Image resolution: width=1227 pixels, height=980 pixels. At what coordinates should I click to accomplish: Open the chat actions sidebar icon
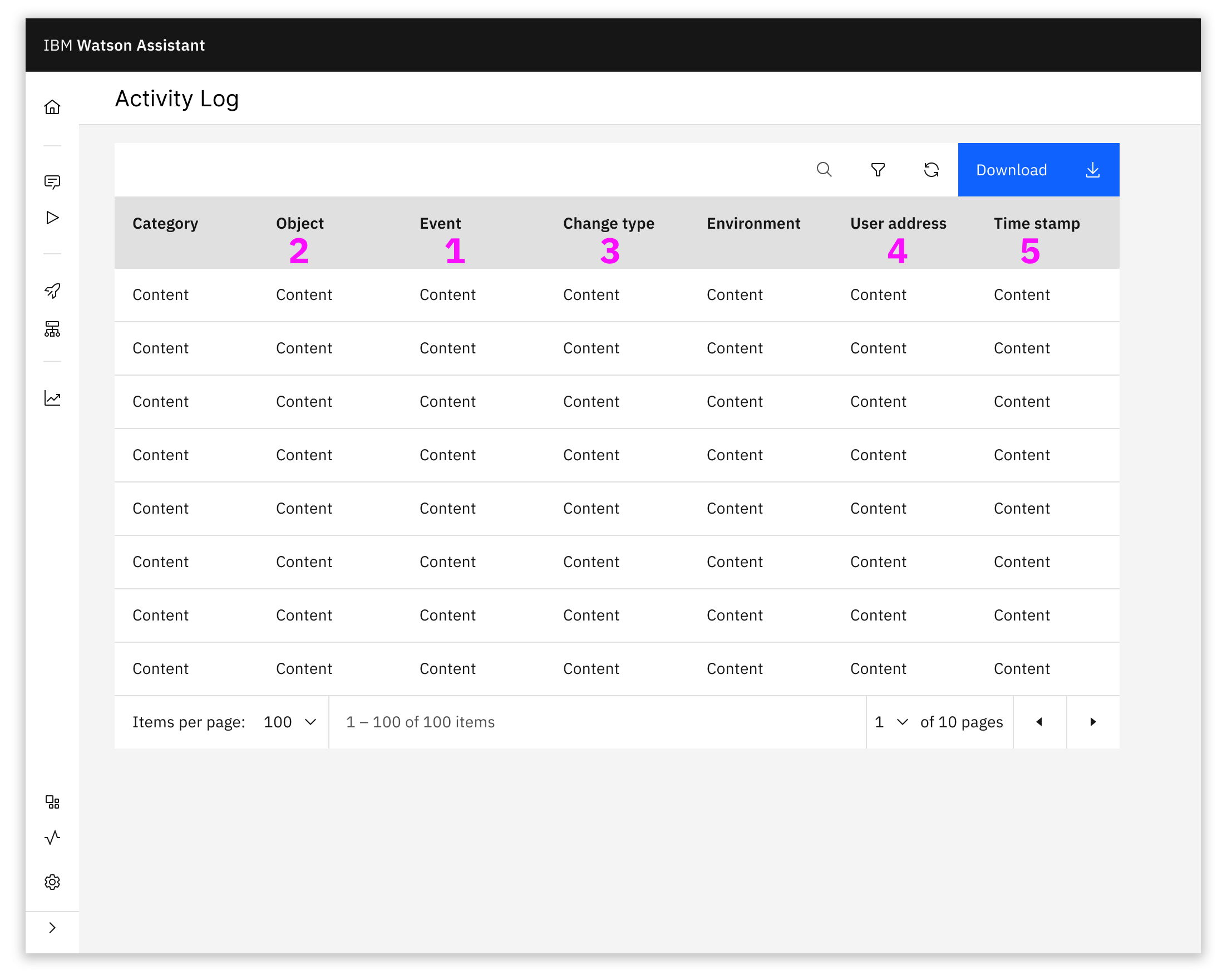pos(52,182)
